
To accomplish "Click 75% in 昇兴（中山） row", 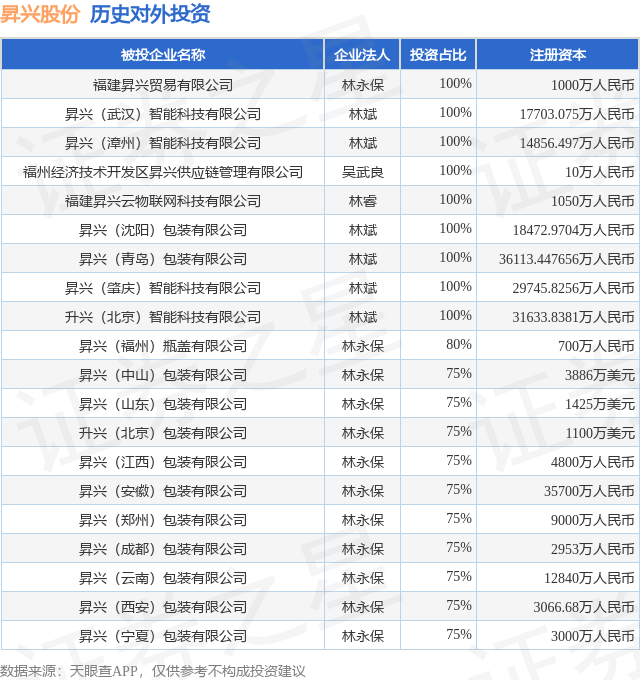I will (x=459, y=373).
